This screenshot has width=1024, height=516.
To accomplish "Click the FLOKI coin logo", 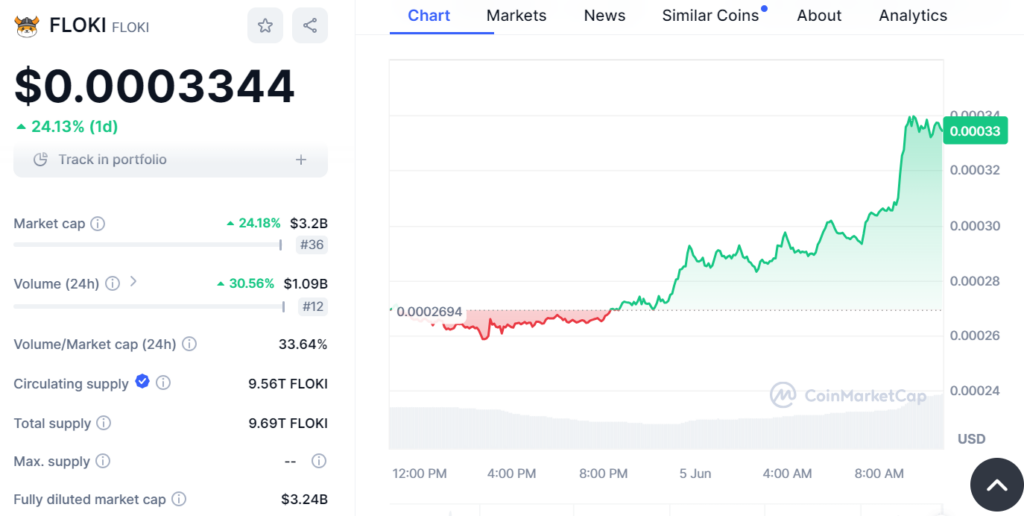I will 27,26.
